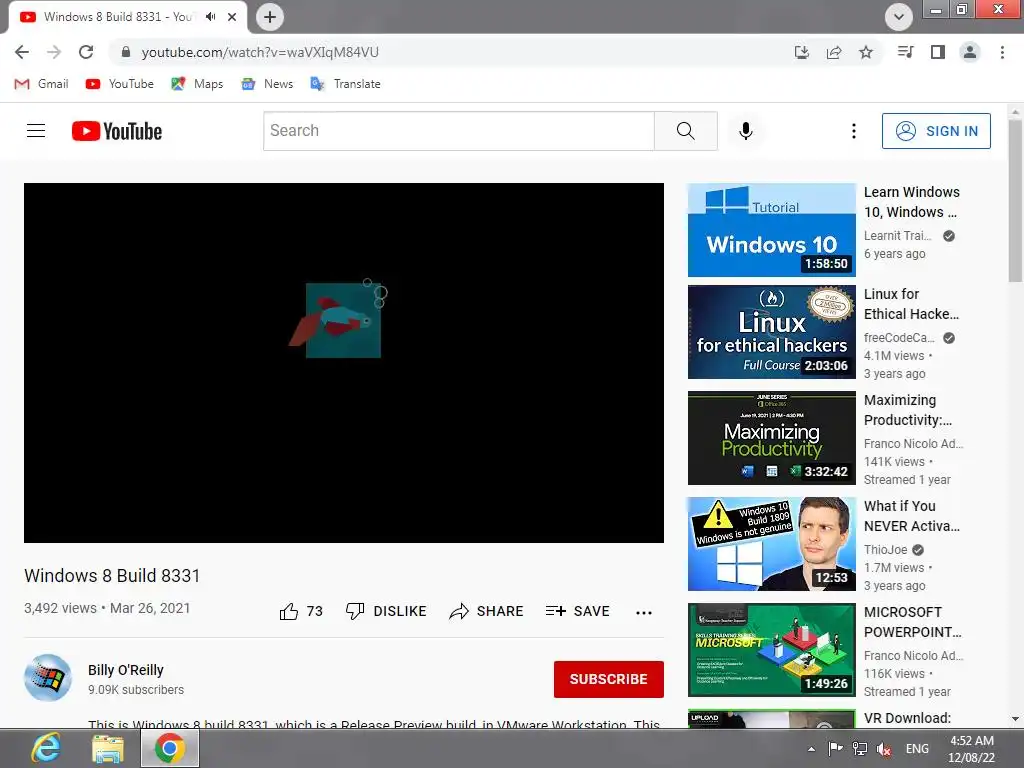This screenshot has width=1024, height=768.
Task: Open 'Learn Windows 10, Windows...' title link
Action: (912, 202)
